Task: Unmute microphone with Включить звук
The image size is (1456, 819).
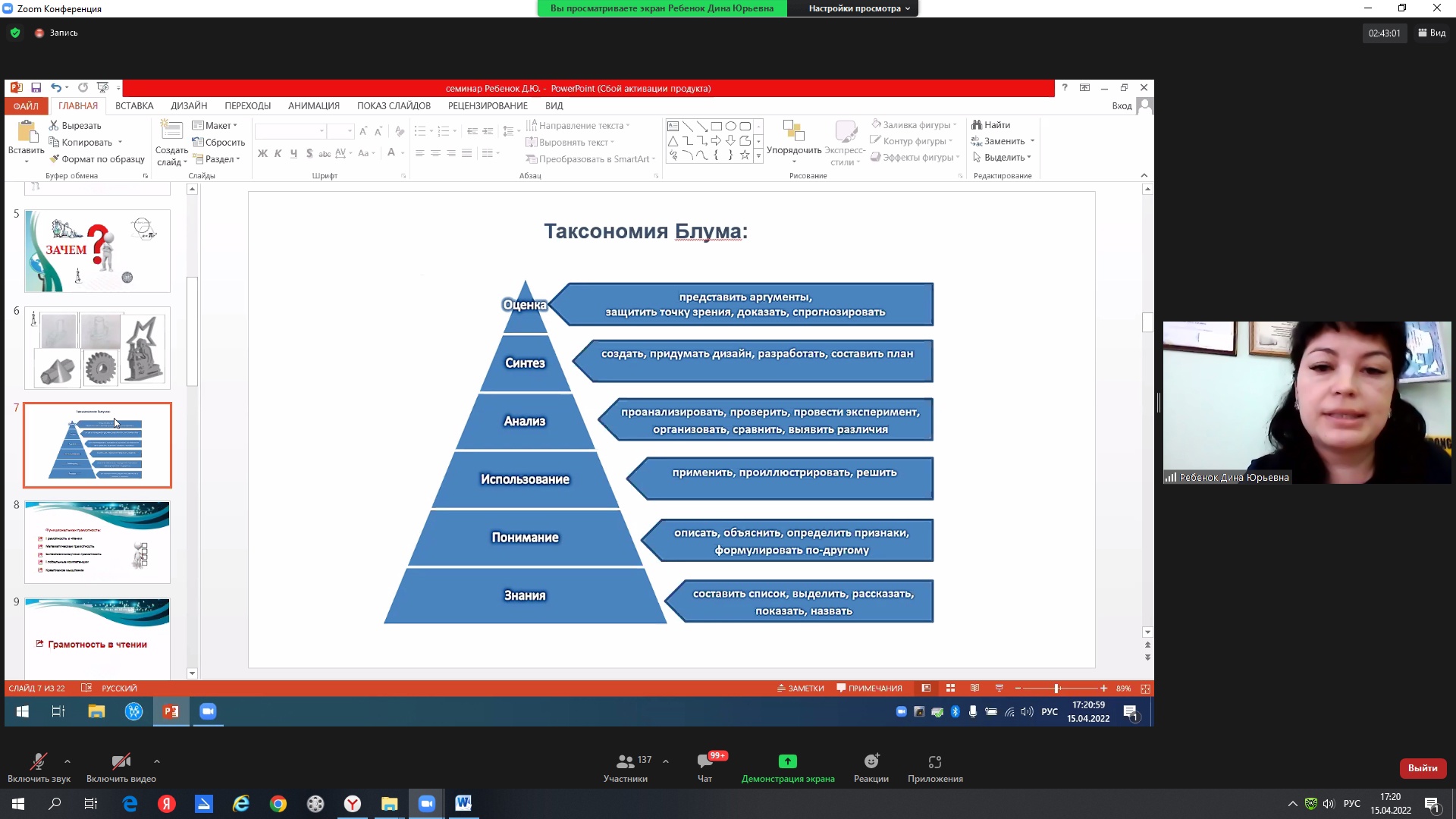Action: (39, 761)
